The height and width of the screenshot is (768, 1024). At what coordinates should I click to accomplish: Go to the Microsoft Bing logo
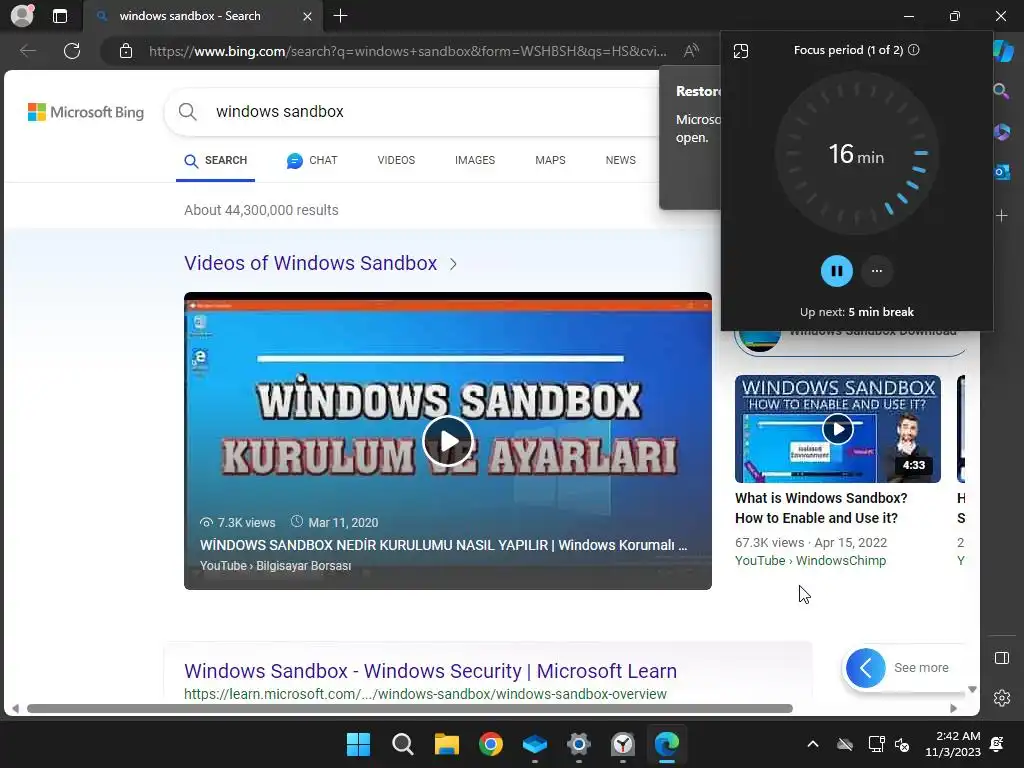[x=86, y=112]
